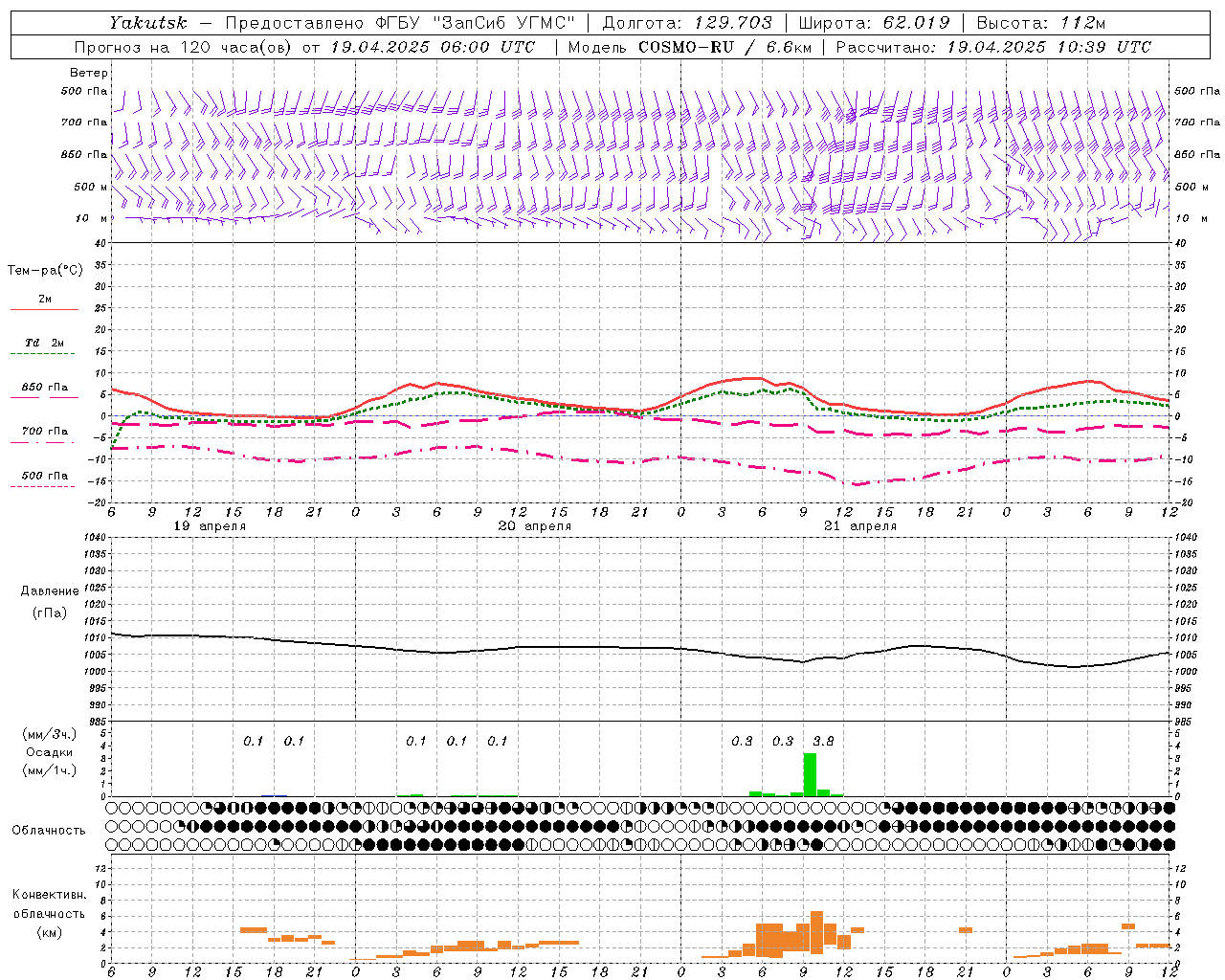Click the '19 апреля' date label
Screen dimensions: 1225x980
click(x=210, y=526)
